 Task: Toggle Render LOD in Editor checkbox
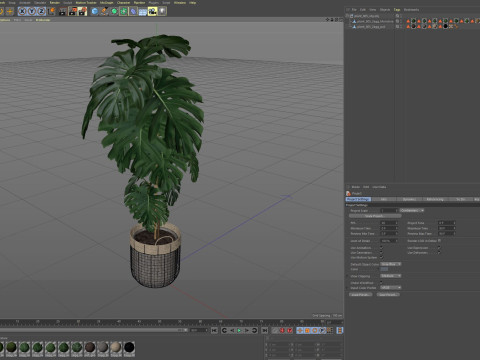pos(439,241)
